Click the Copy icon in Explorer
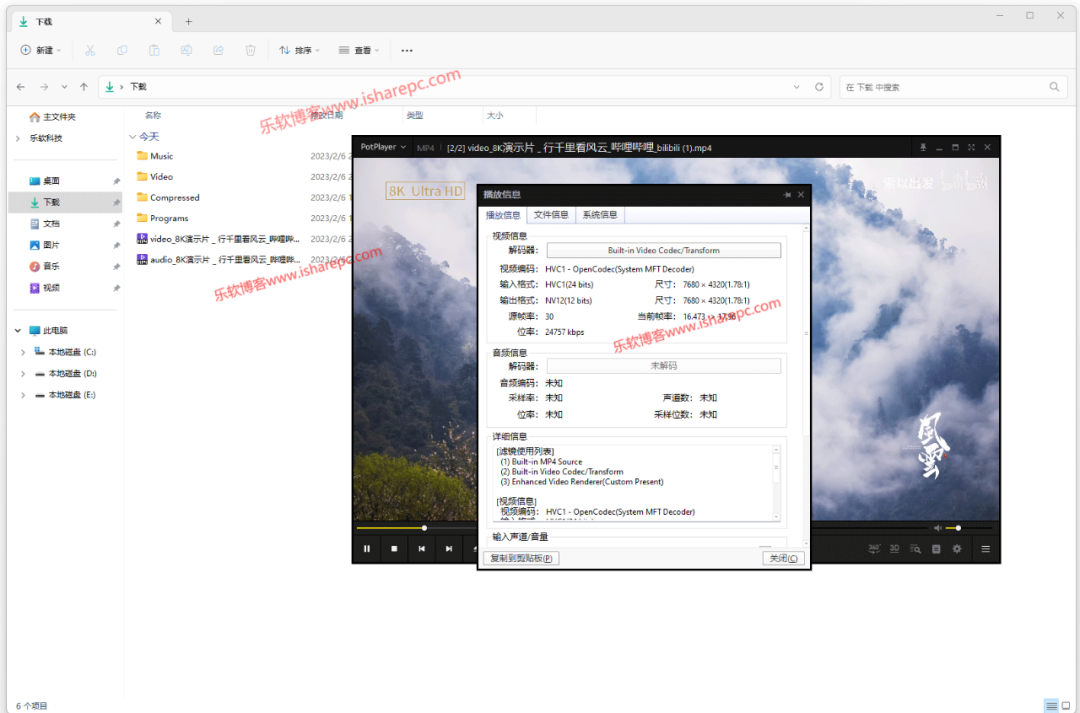This screenshot has width=1080, height=713. (122, 50)
